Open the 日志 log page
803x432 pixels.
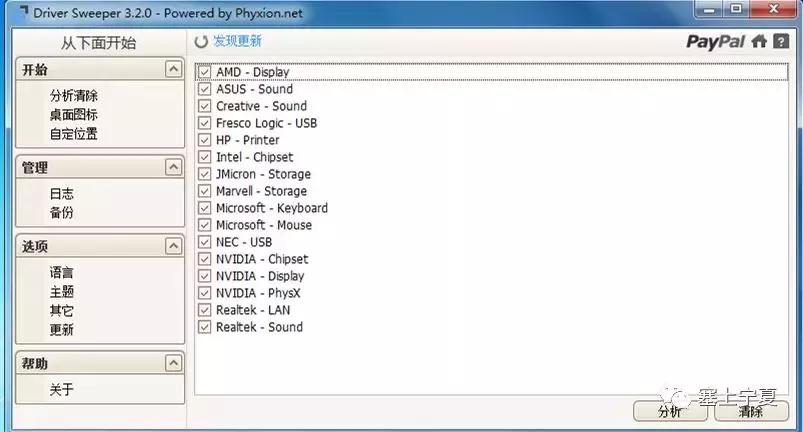(x=61, y=193)
